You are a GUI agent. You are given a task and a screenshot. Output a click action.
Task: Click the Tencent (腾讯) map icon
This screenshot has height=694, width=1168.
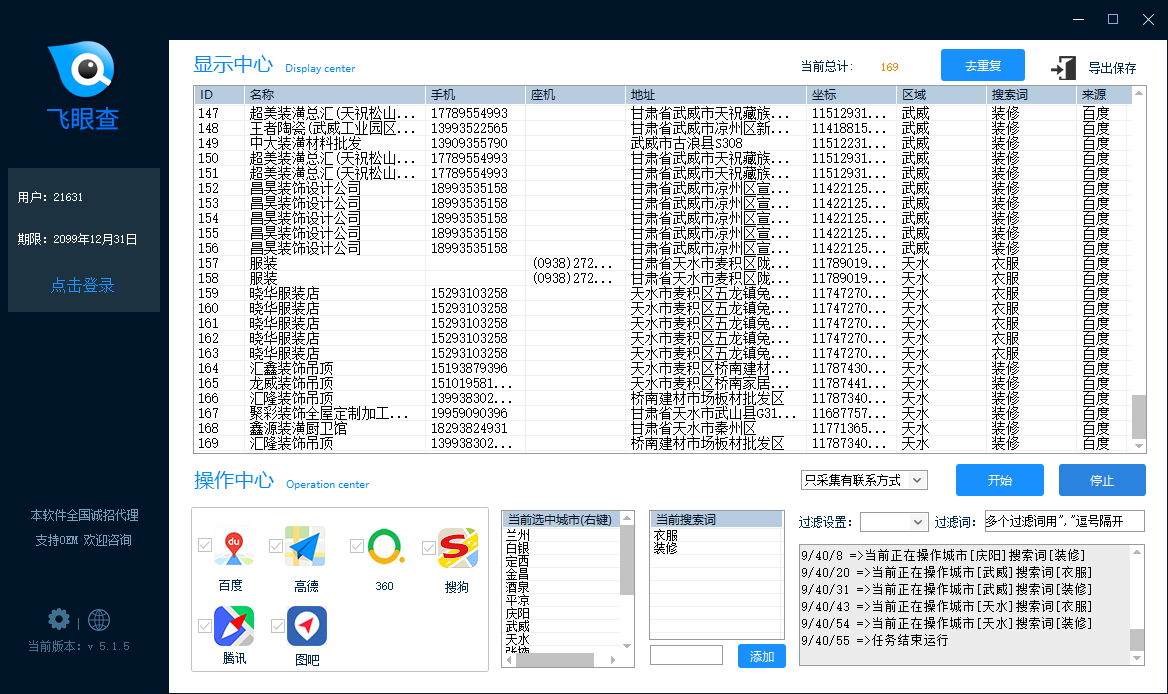(x=234, y=625)
